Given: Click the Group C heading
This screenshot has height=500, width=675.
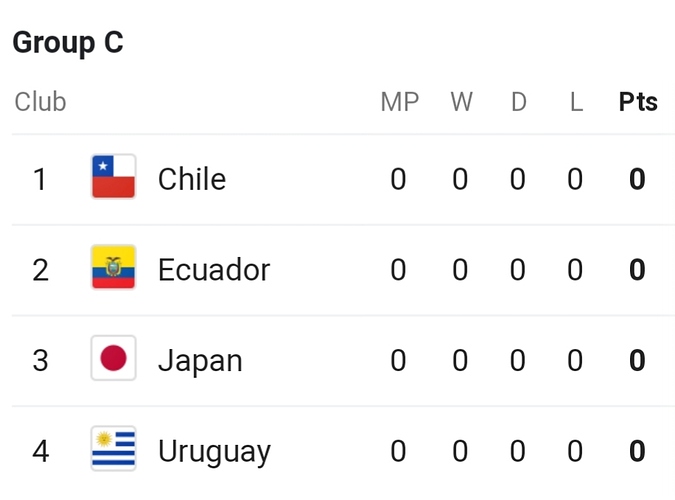Looking at the screenshot, I should [x=68, y=43].
